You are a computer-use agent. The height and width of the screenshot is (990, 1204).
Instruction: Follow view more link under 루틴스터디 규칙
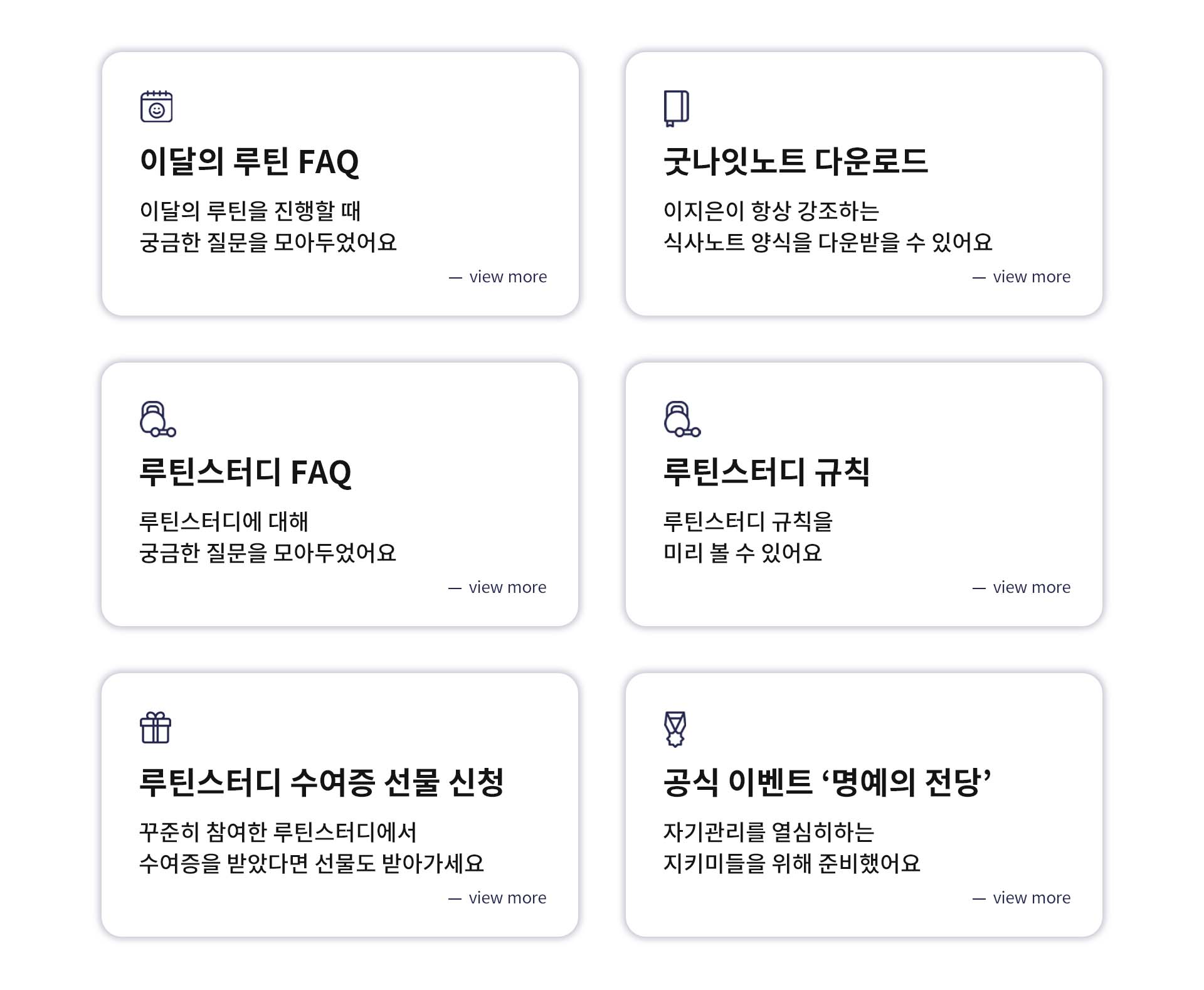point(1030,587)
